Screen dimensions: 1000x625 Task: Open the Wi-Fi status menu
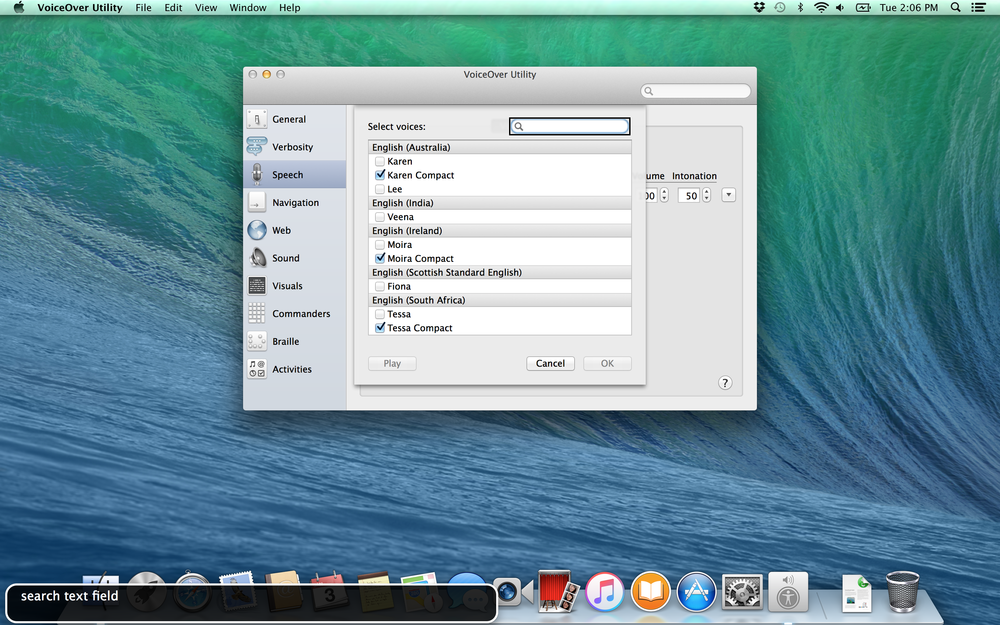click(x=821, y=8)
